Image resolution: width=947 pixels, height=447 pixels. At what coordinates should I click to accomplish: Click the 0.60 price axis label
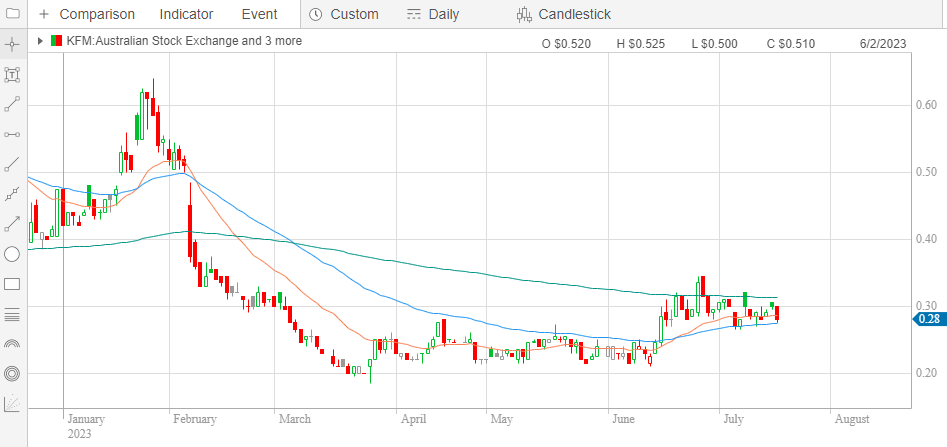[x=927, y=106]
